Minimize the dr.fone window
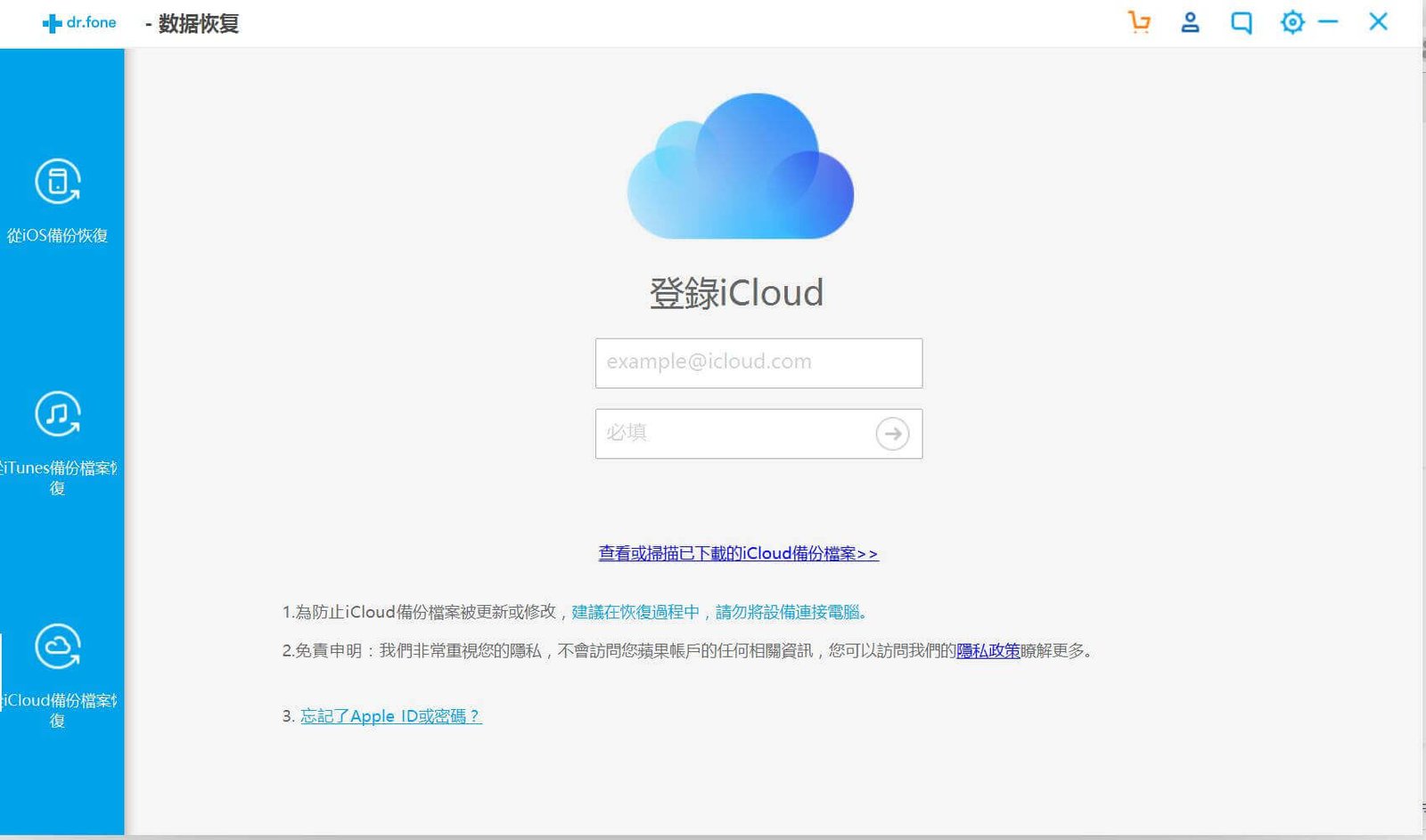1426x840 pixels. (x=1328, y=22)
